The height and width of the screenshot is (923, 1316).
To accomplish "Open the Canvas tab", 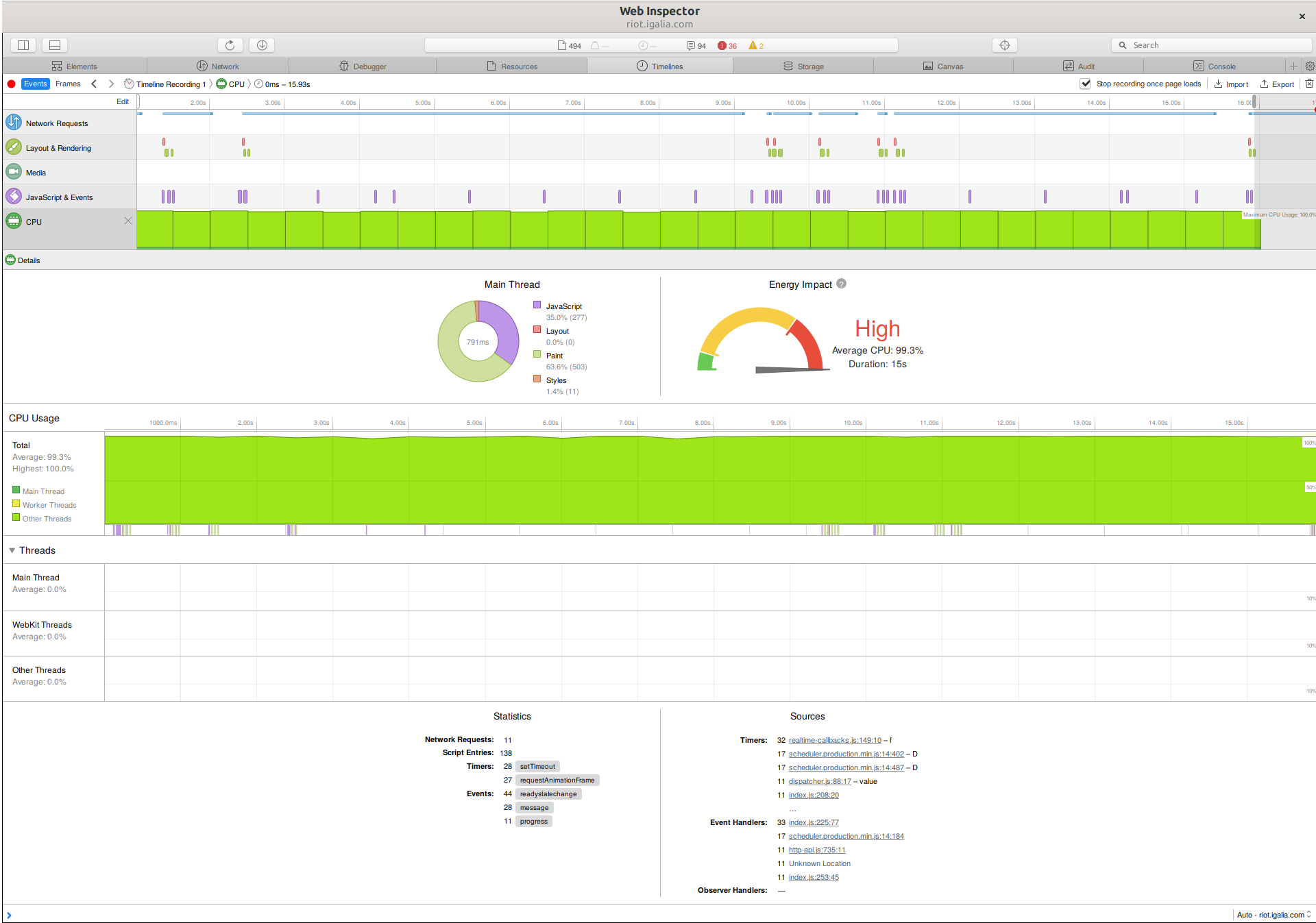I will pyautogui.click(x=943, y=66).
